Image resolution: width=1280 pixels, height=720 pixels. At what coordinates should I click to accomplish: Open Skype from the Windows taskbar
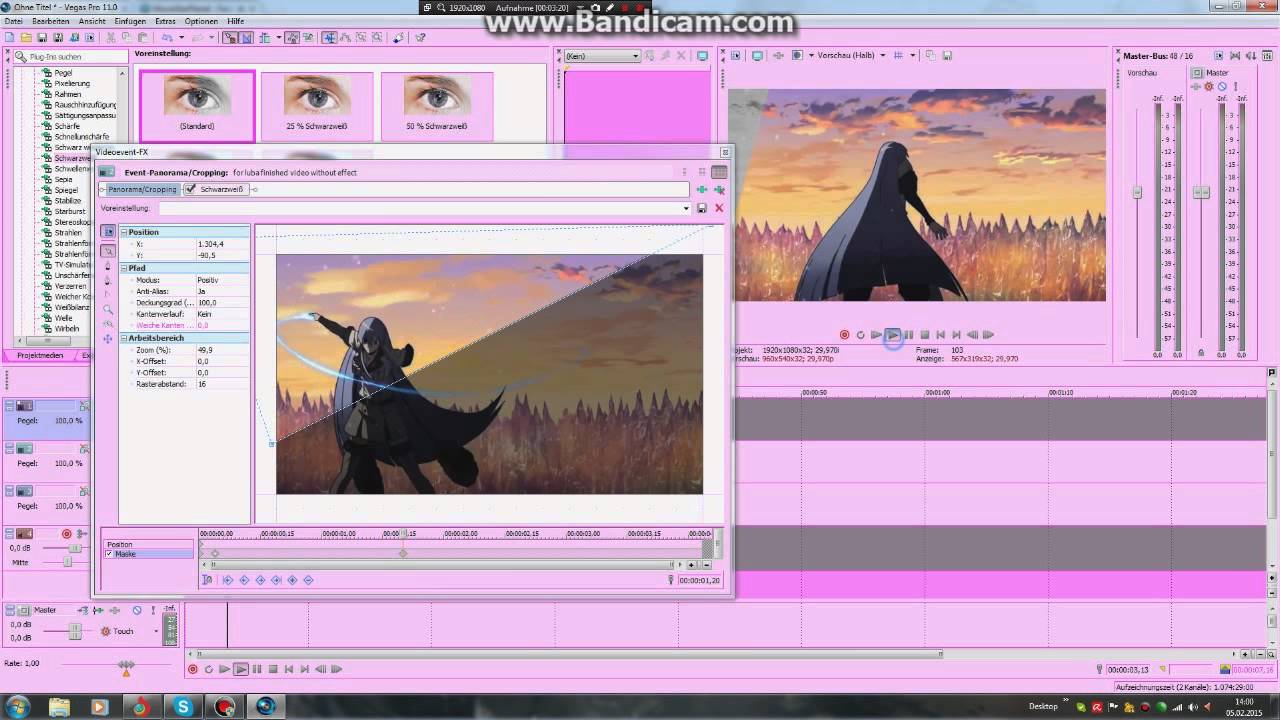coord(183,707)
